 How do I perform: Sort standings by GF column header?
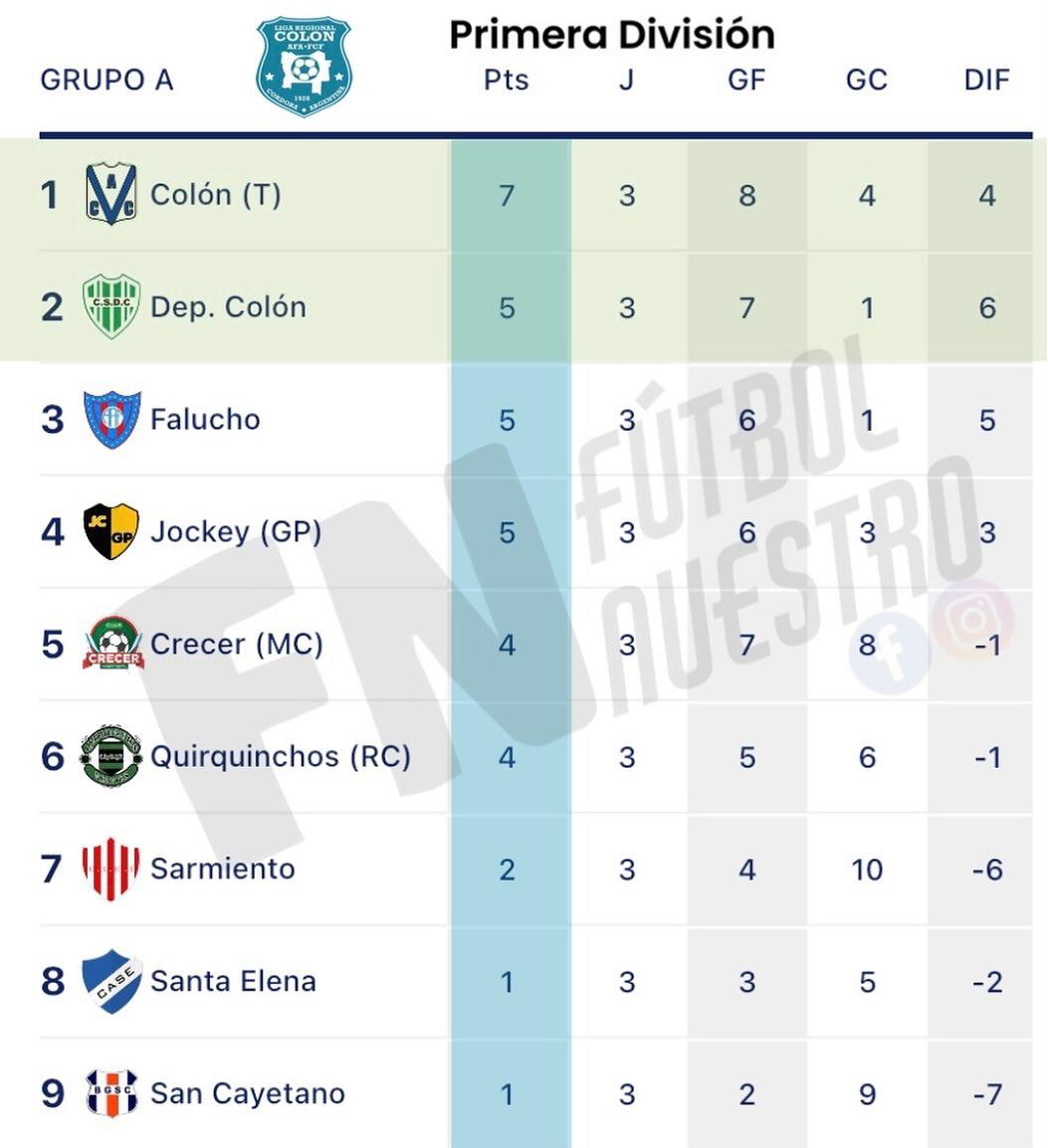click(746, 80)
